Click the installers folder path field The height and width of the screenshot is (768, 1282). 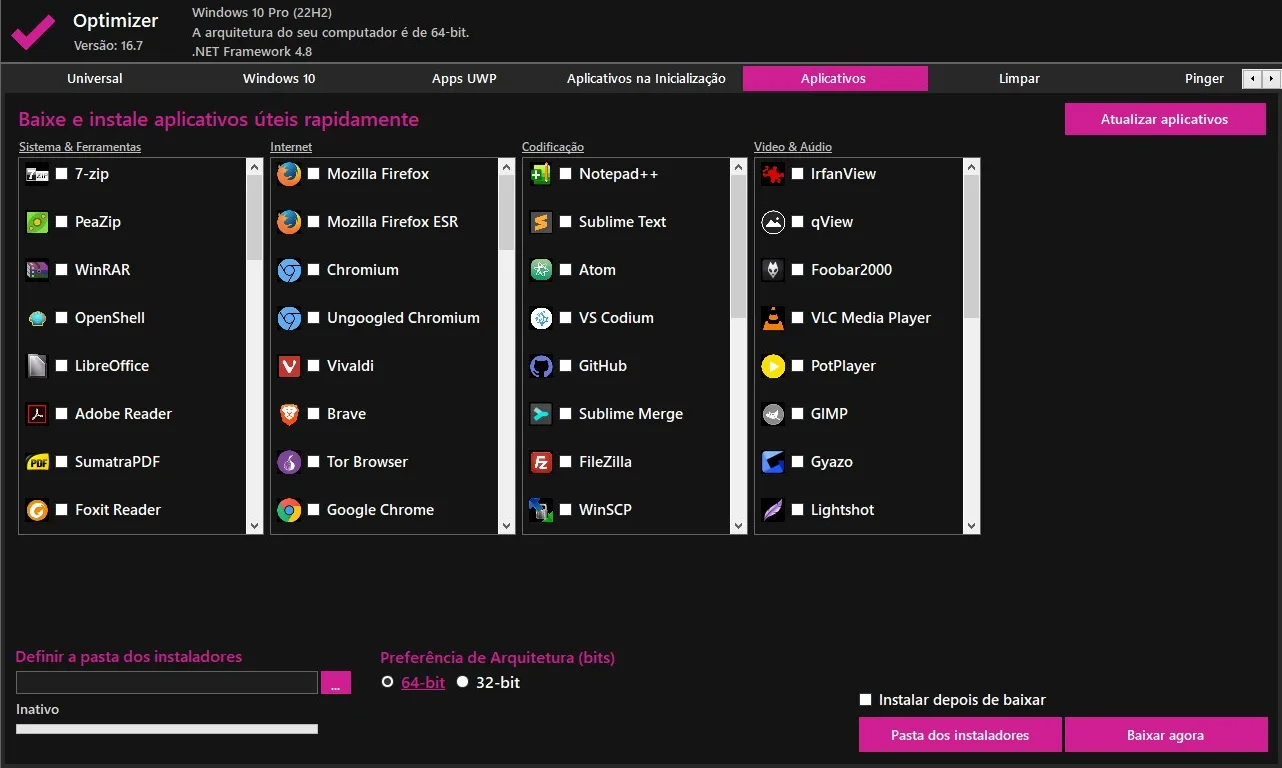(167, 683)
